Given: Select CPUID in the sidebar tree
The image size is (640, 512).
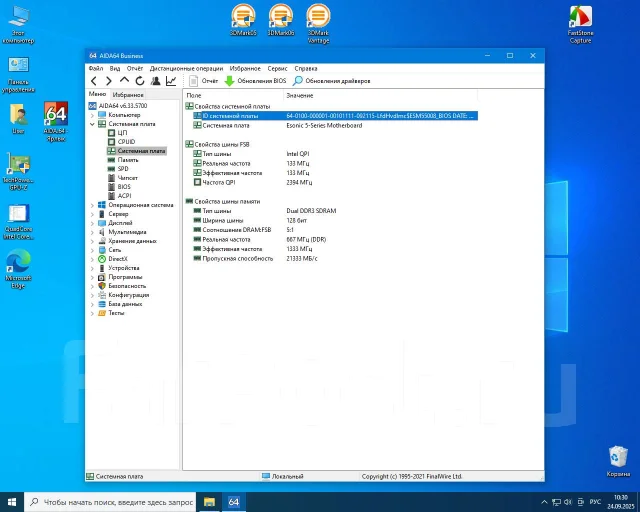Looking at the screenshot, I should pyautogui.click(x=126, y=142).
